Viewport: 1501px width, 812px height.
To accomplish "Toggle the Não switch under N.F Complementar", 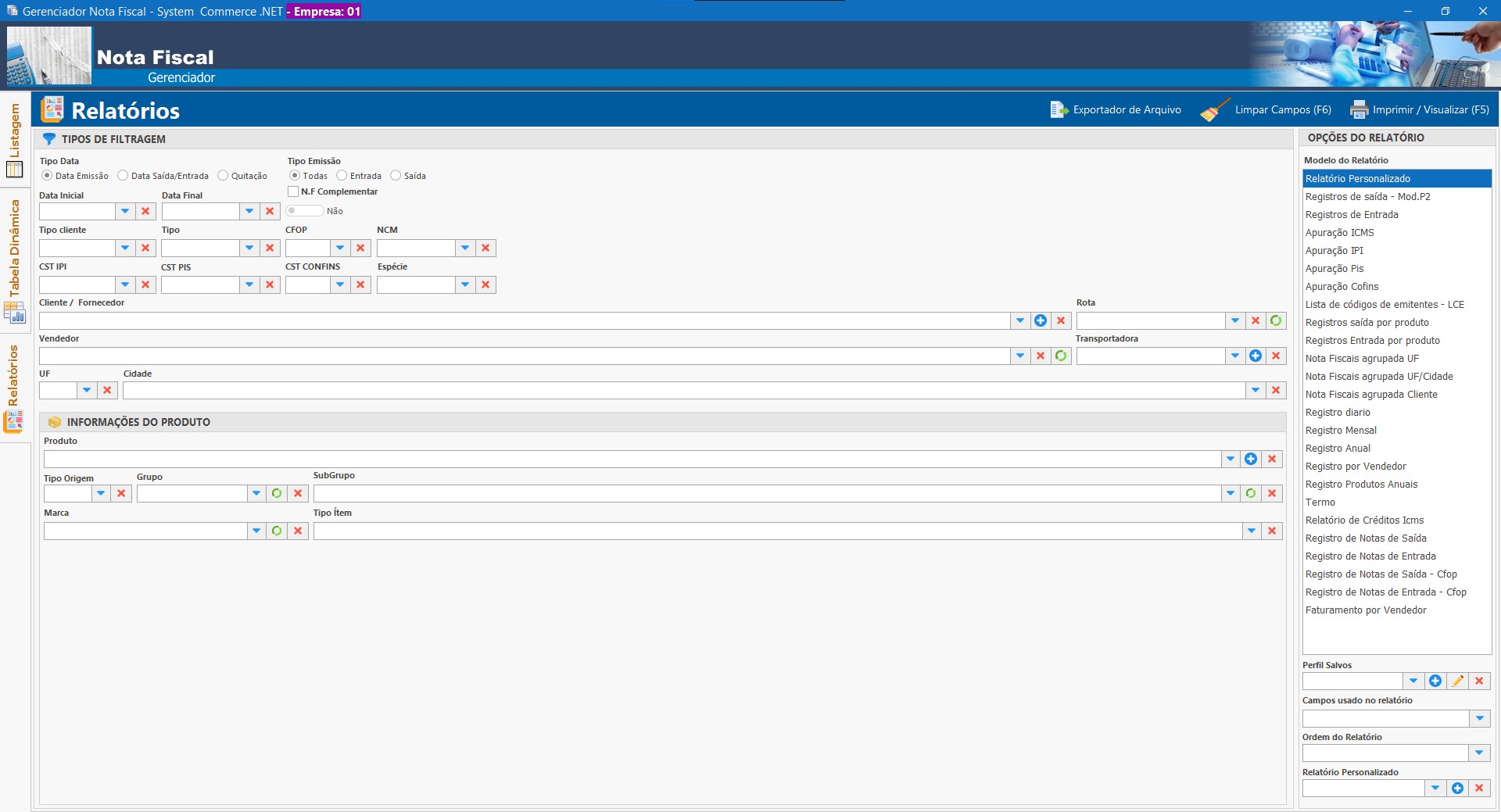I will (x=304, y=211).
